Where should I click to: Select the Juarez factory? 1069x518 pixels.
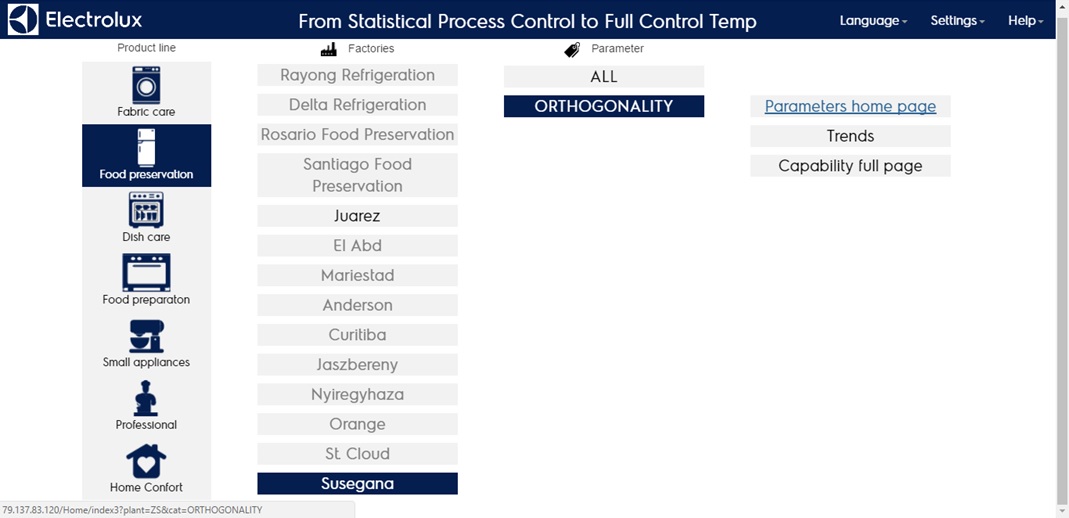pyautogui.click(x=357, y=216)
